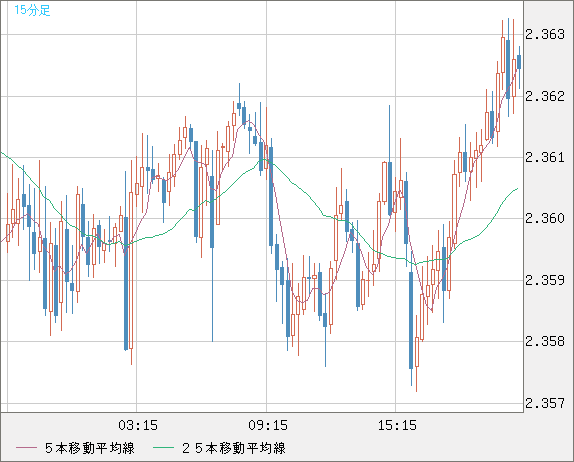Click the 15:15 time axis label
The height and width of the screenshot is (462, 574).
397,425
